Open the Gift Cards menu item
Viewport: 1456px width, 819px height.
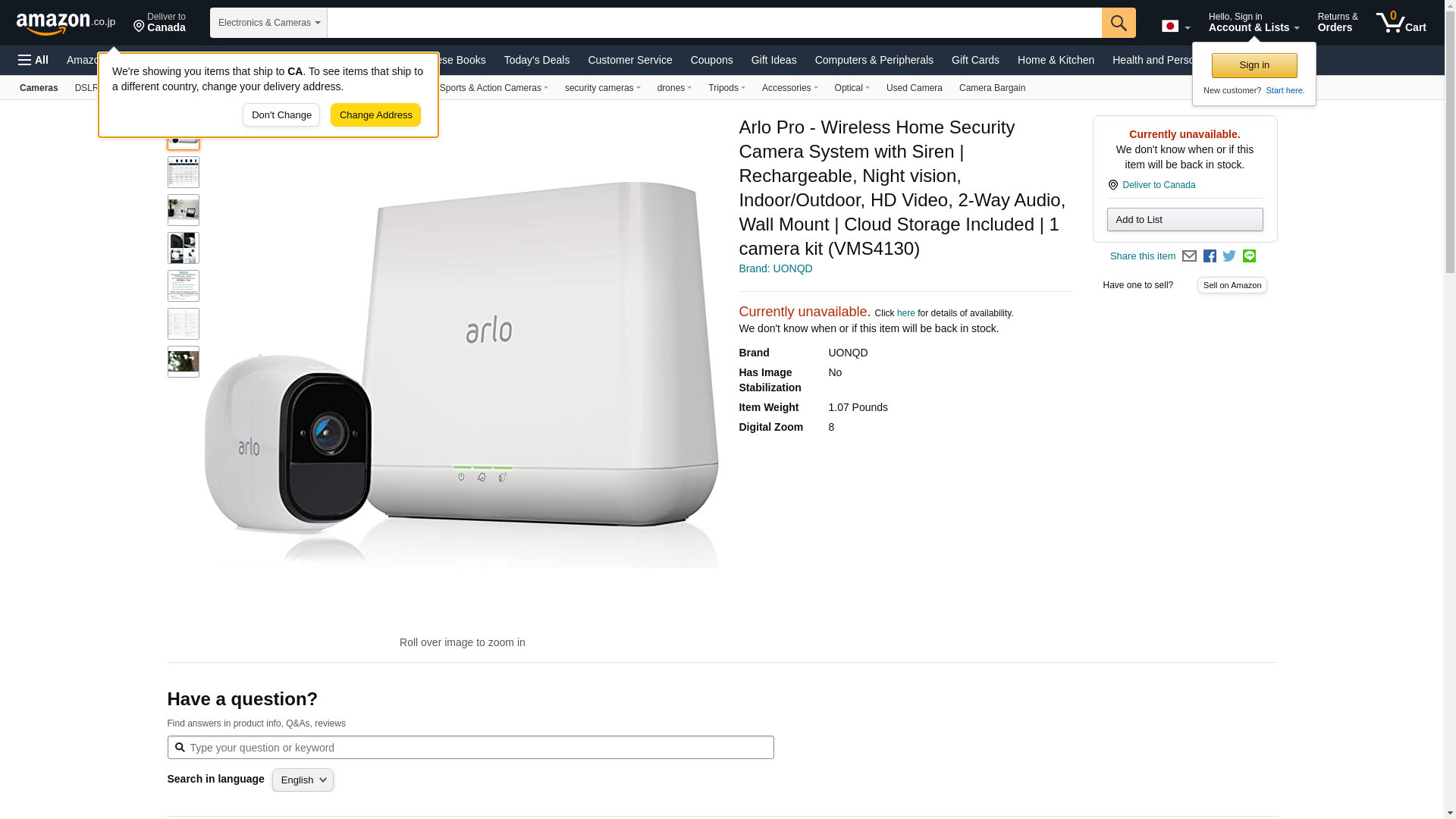tap(975, 60)
